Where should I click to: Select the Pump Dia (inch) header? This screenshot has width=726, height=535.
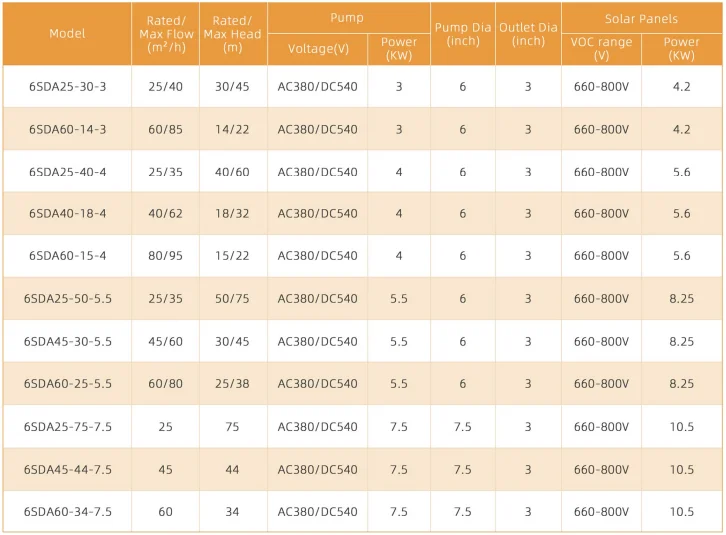pos(462,34)
